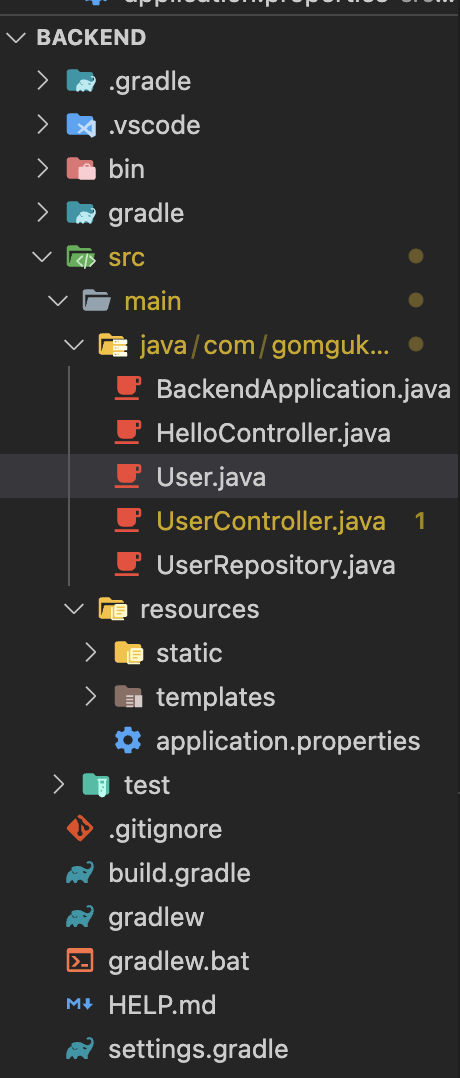Viewport: 460px width, 1078px height.
Task: Collapse the main folder chevron
Action: point(58,301)
